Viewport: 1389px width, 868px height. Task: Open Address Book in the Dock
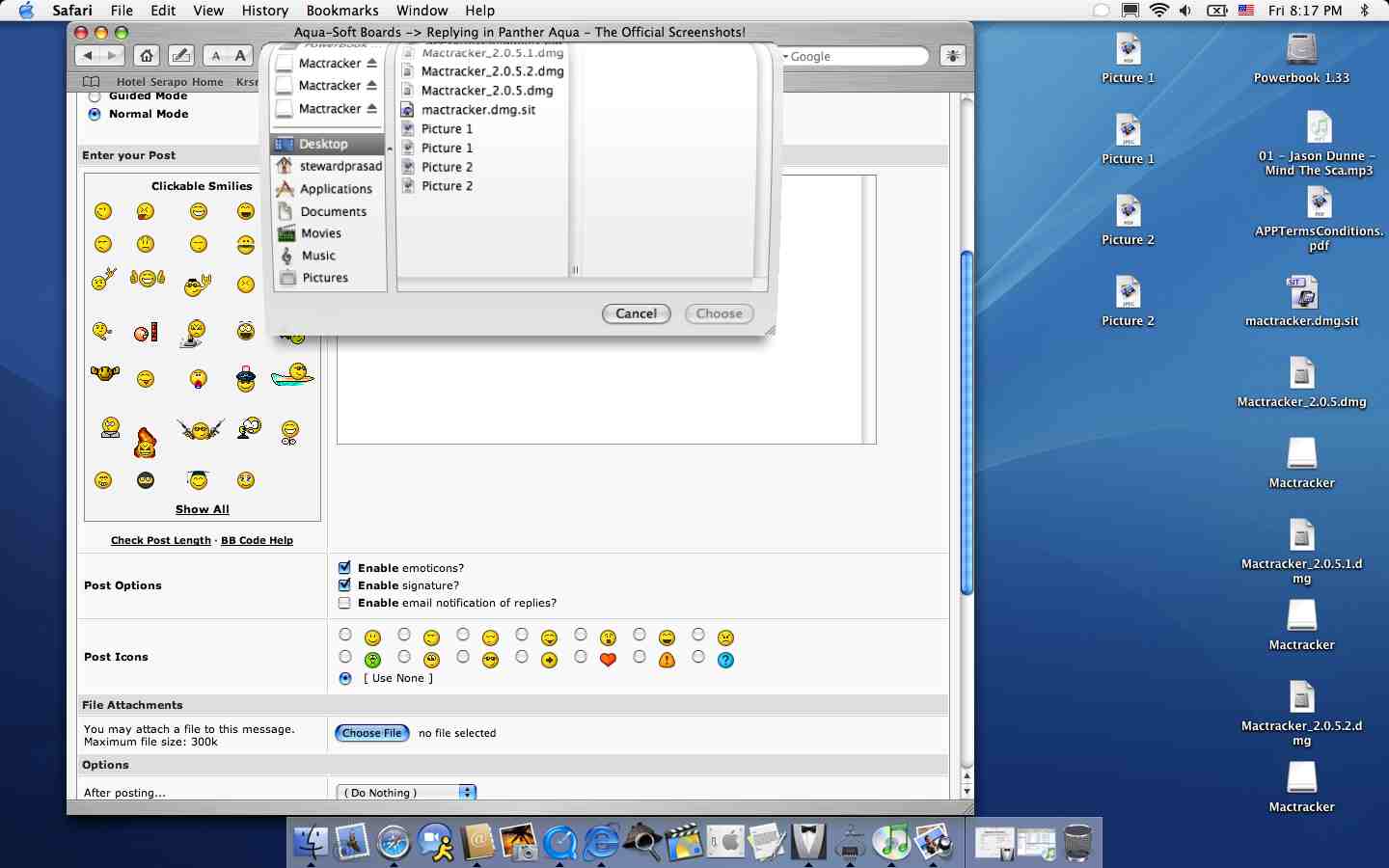coord(477,843)
